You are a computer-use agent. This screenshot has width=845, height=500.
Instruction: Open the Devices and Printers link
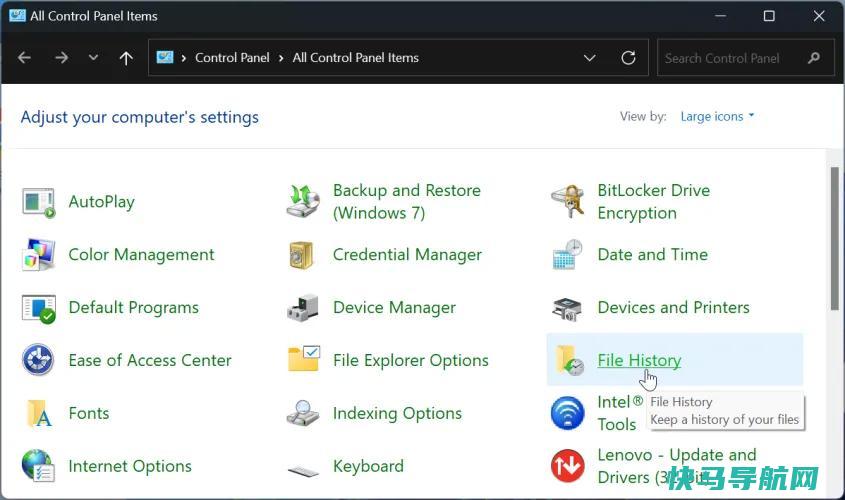coord(674,307)
